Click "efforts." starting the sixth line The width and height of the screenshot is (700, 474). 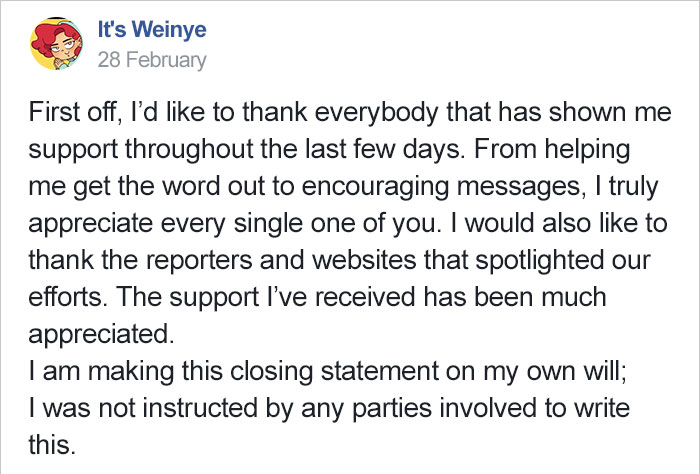68,297
